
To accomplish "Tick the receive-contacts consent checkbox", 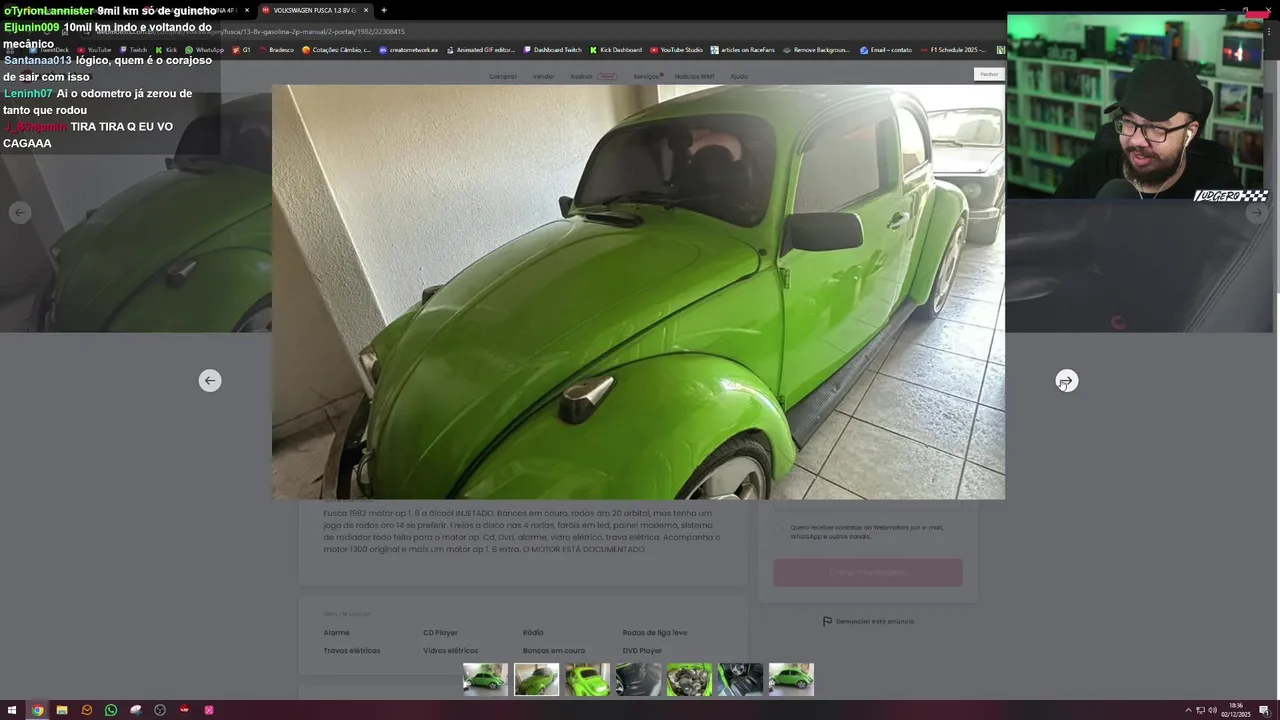I will (x=779, y=528).
